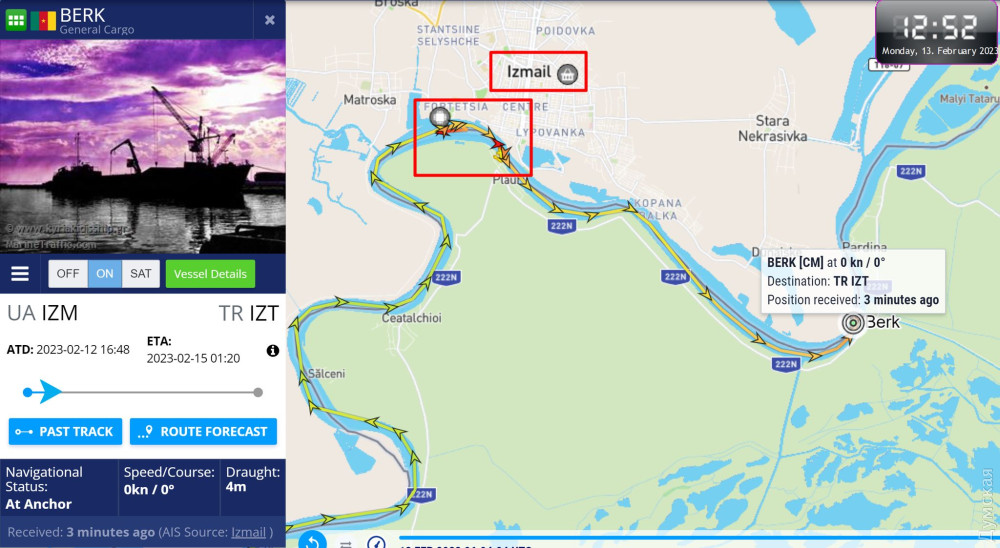Switch vessel label display to ON
Screen dimensions: 1000x548
click(x=105, y=274)
